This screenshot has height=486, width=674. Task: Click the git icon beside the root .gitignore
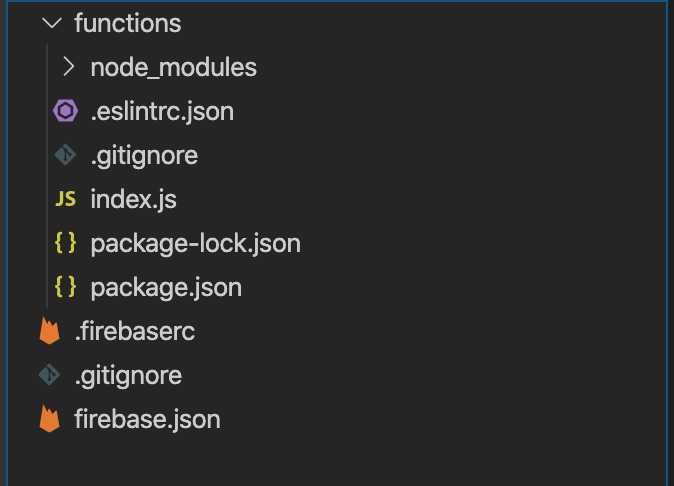[x=49, y=375]
